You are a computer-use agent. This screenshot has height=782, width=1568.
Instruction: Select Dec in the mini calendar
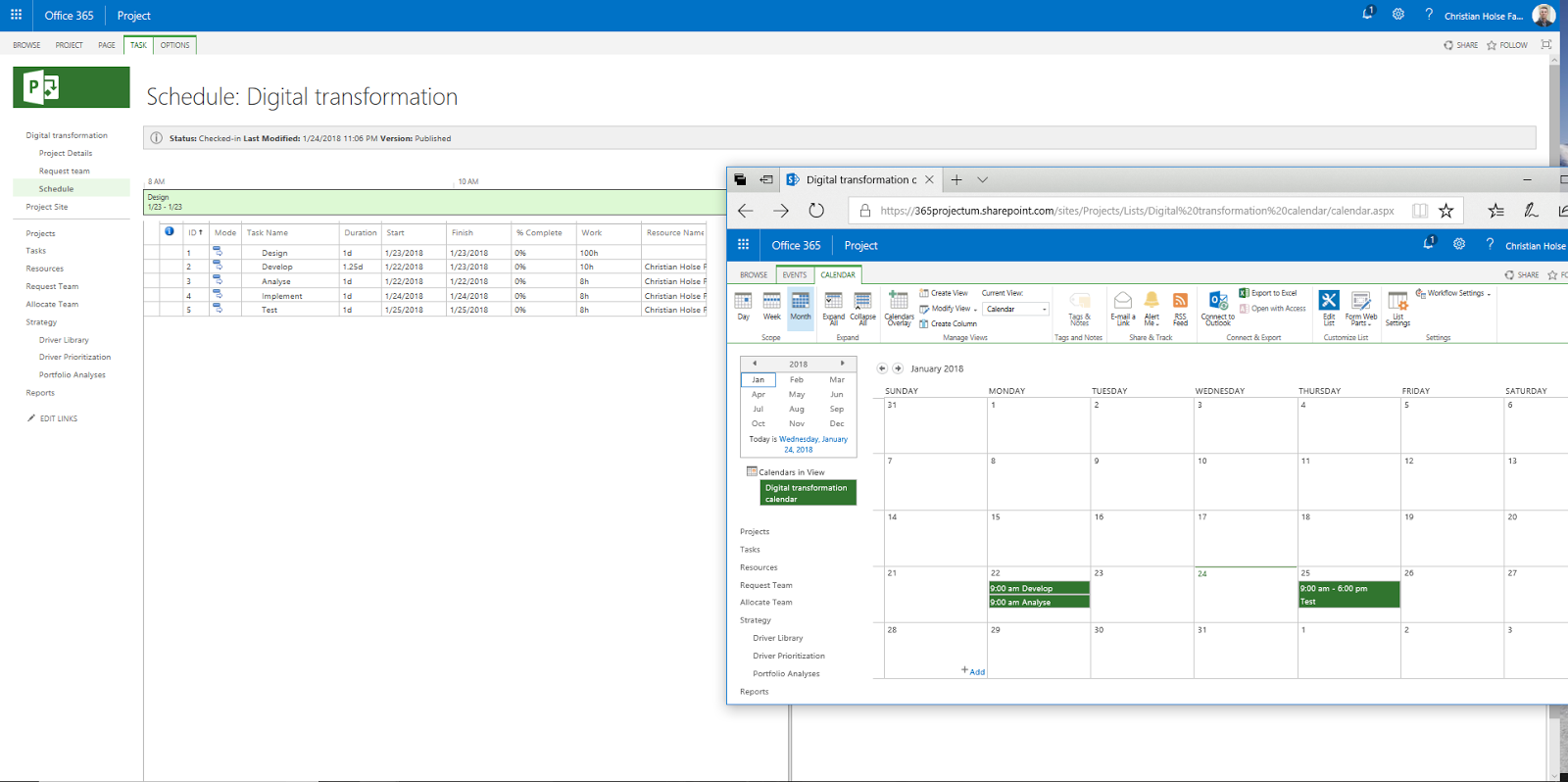click(x=836, y=424)
